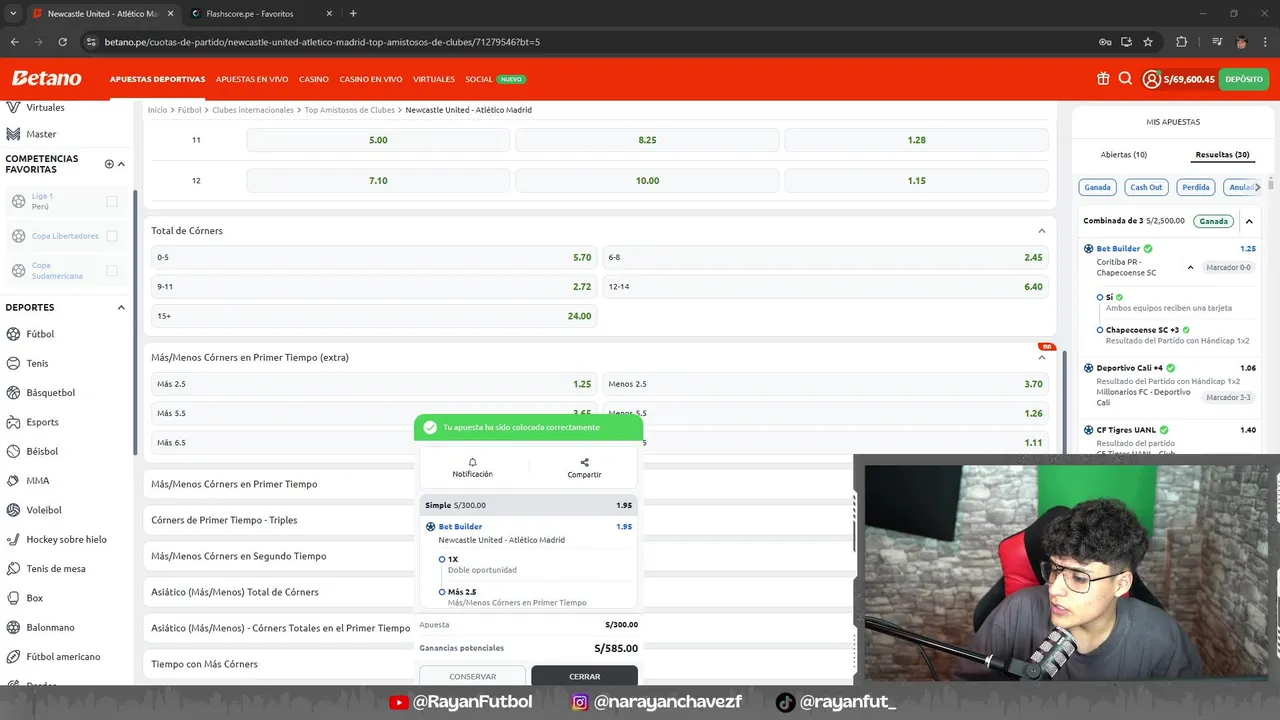Click the Esports icon
The image size is (1280, 720).
tap(14, 422)
